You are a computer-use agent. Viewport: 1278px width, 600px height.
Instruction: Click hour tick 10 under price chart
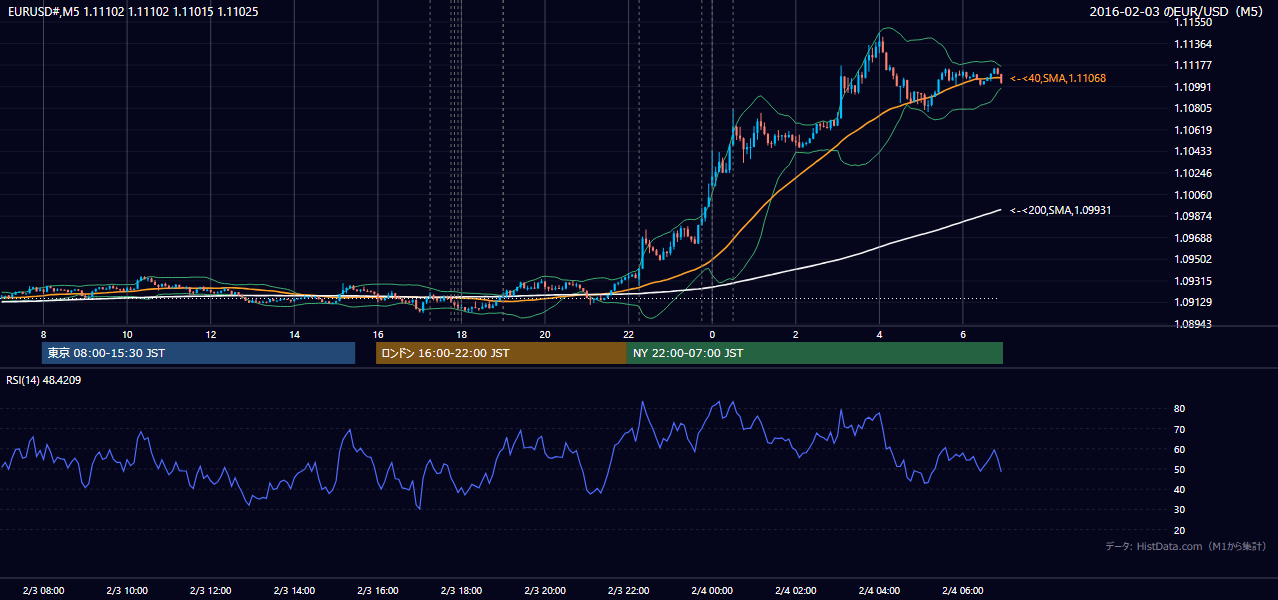pyautogui.click(x=127, y=334)
